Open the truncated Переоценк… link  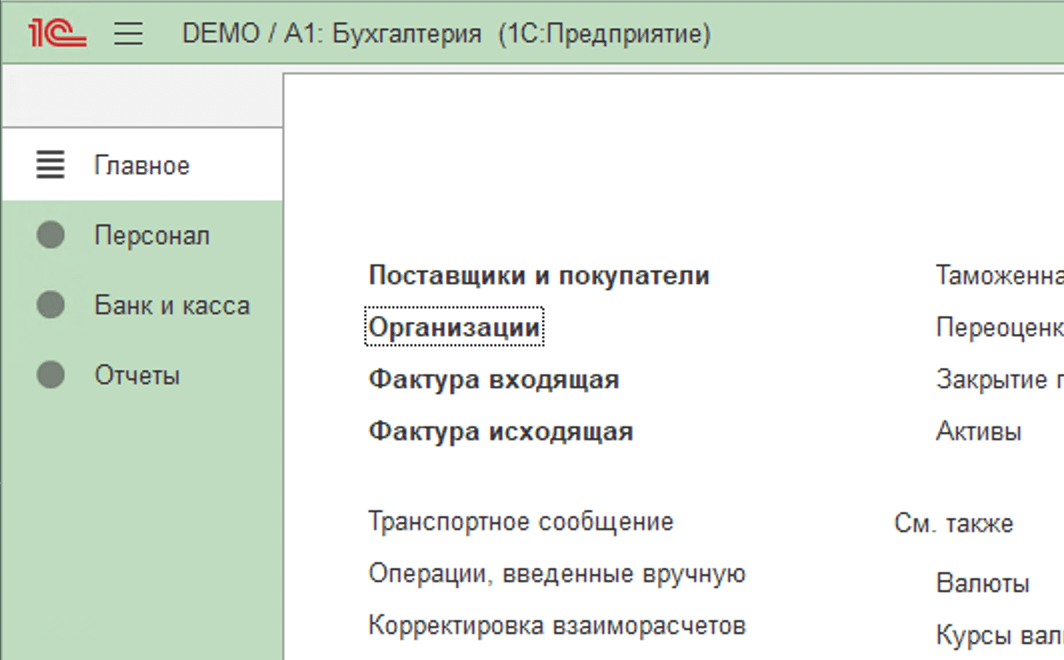pos(998,327)
